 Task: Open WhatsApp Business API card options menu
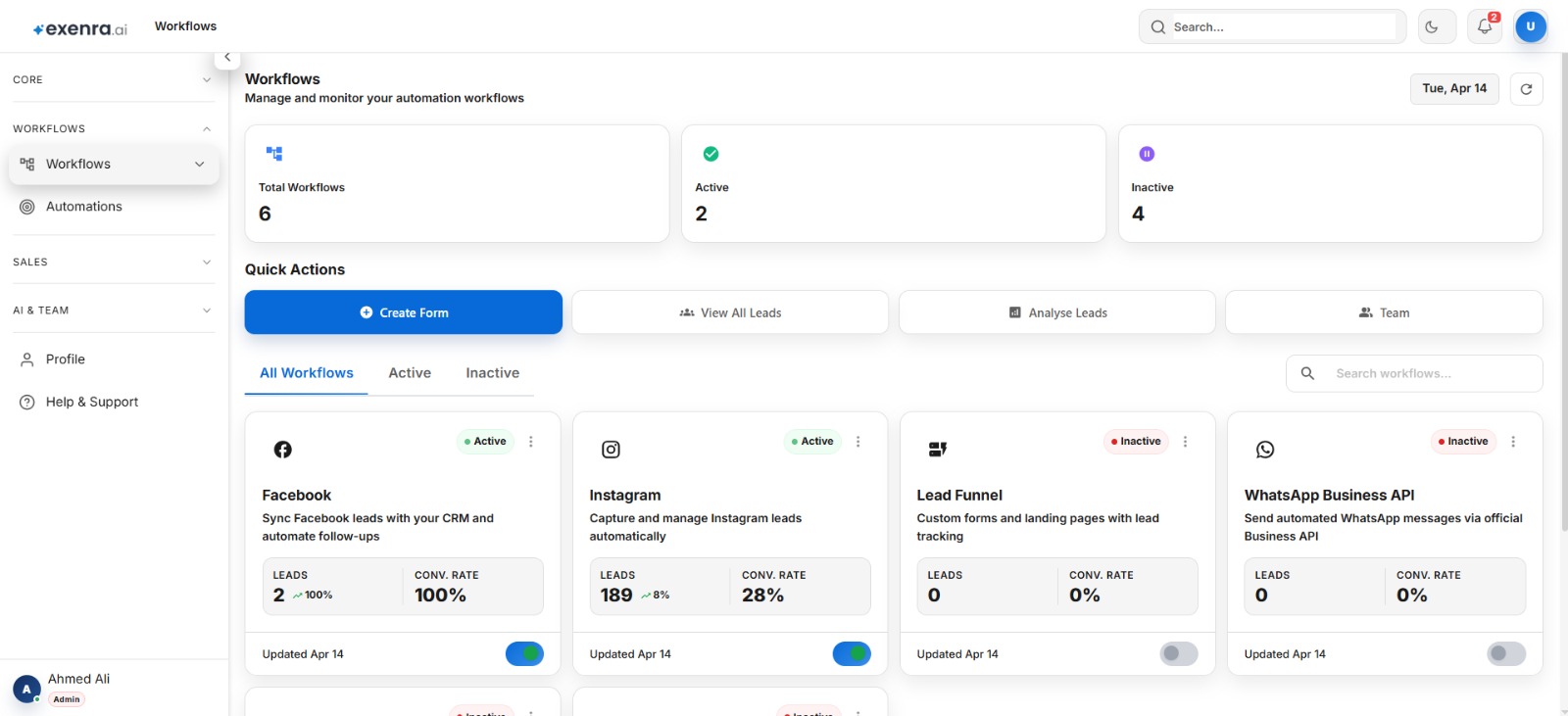[x=1513, y=442]
